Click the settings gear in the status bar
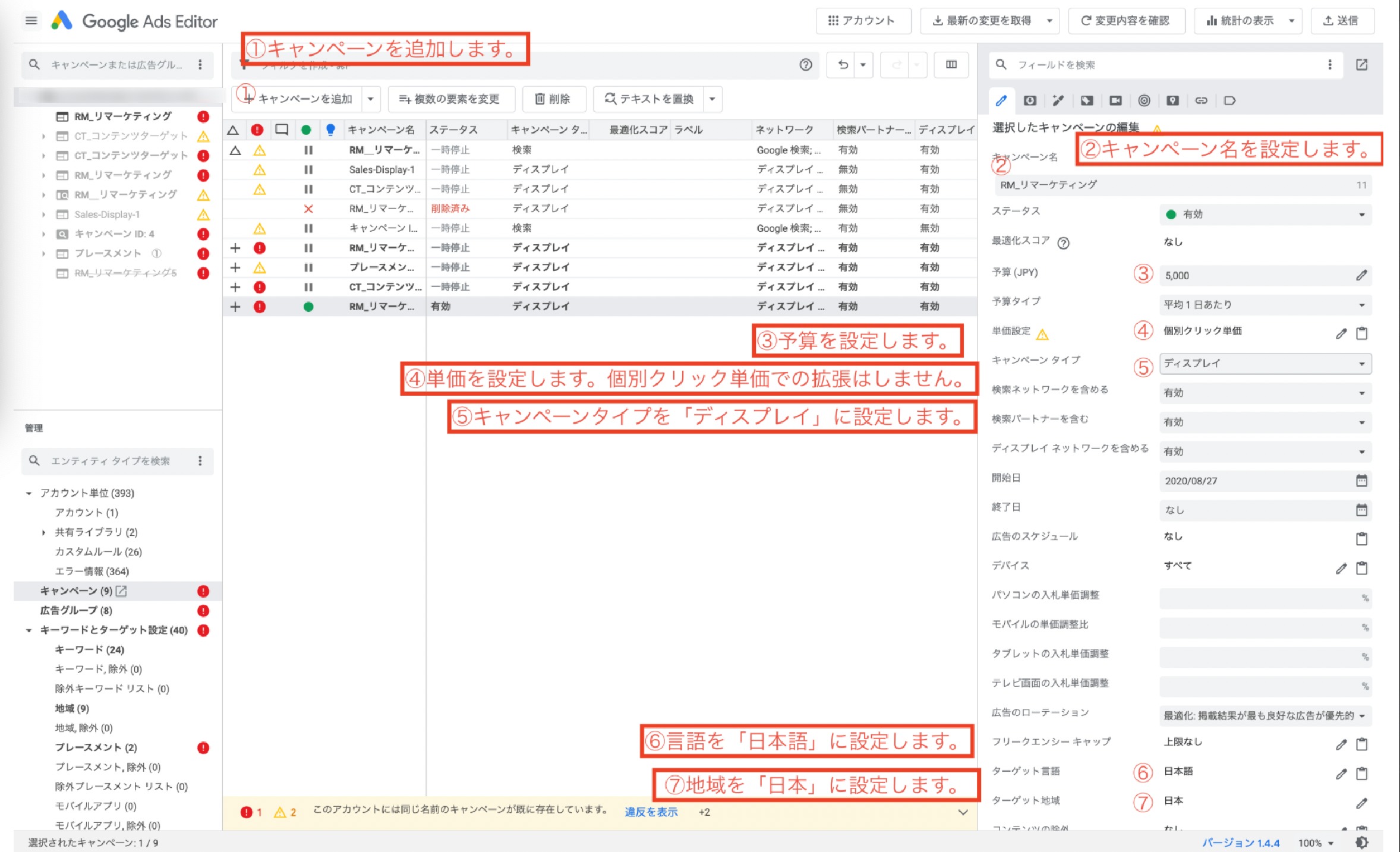 point(1362,842)
